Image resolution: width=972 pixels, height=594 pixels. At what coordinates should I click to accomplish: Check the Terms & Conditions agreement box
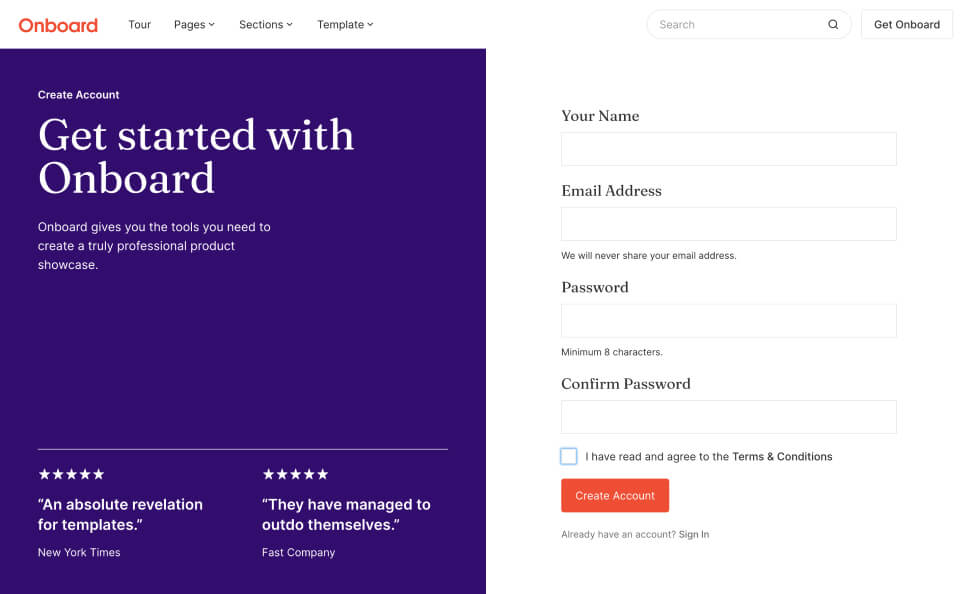tap(569, 457)
